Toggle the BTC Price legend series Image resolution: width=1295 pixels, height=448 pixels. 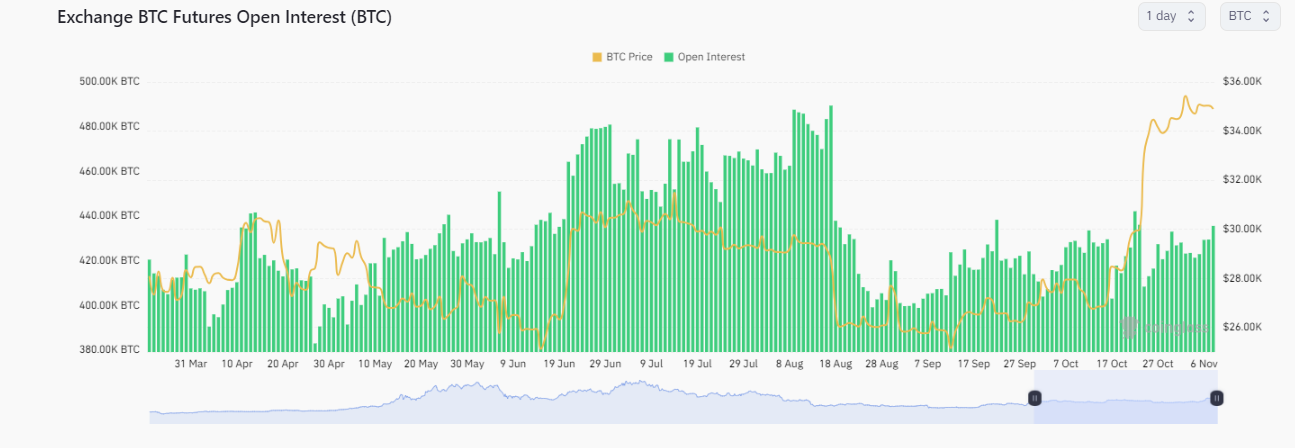pos(628,57)
